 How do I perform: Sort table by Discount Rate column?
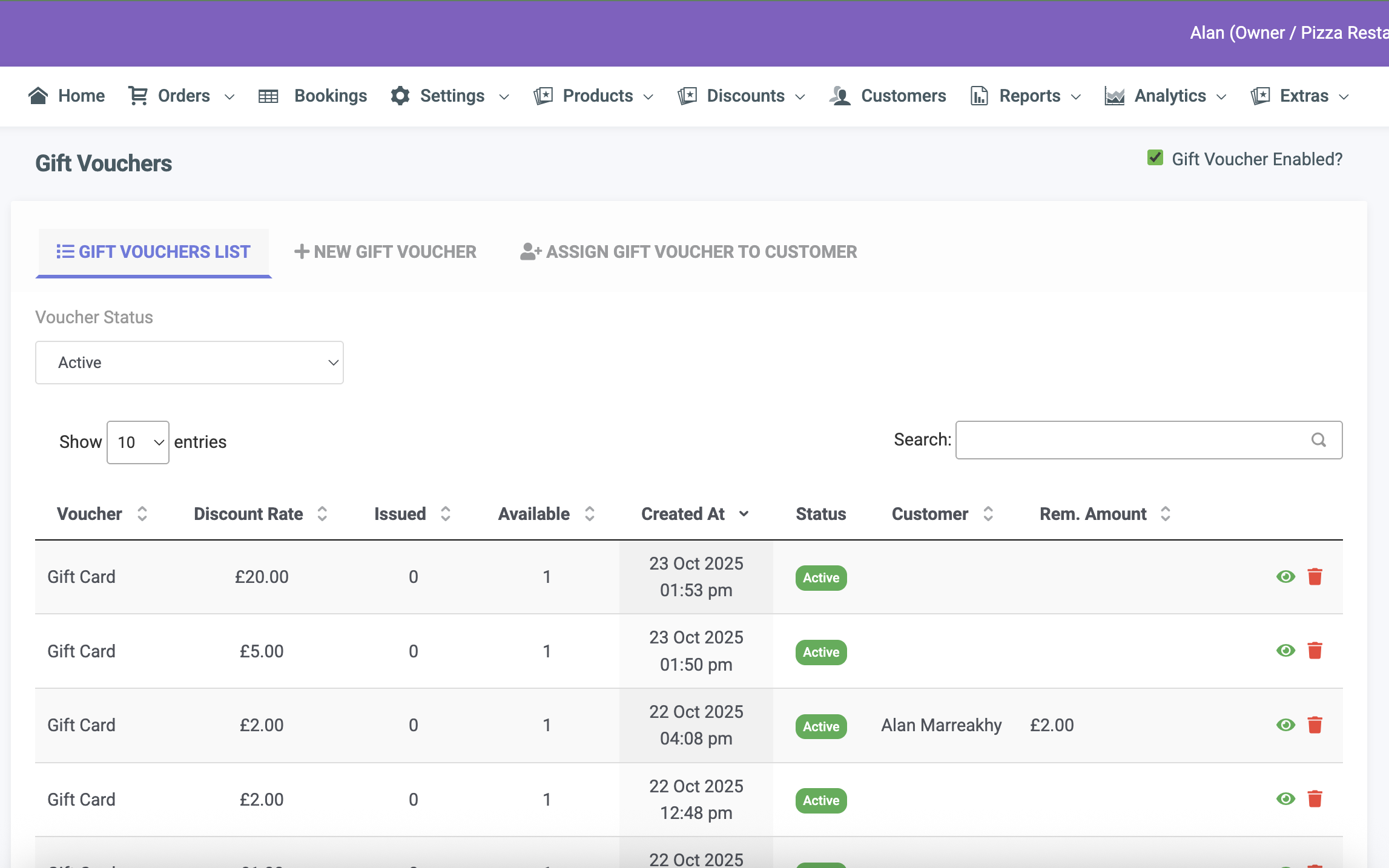tap(260, 514)
